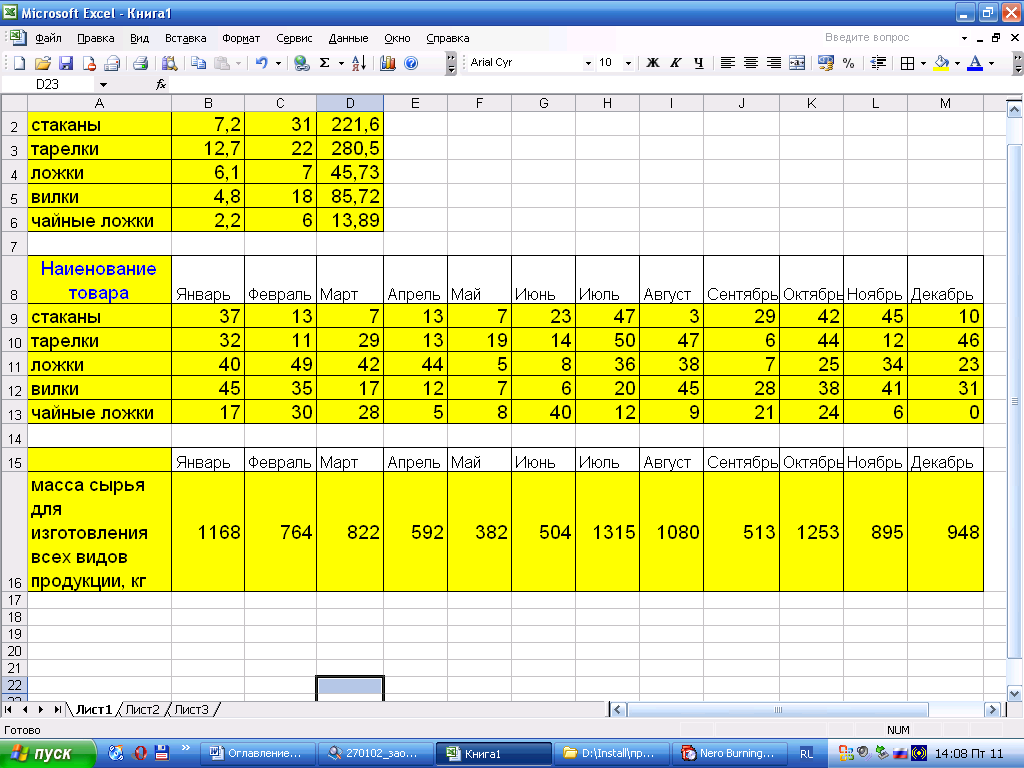This screenshot has height=768, width=1024.
Task: Open Nero Burning taskbar button
Action: pos(730,754)
